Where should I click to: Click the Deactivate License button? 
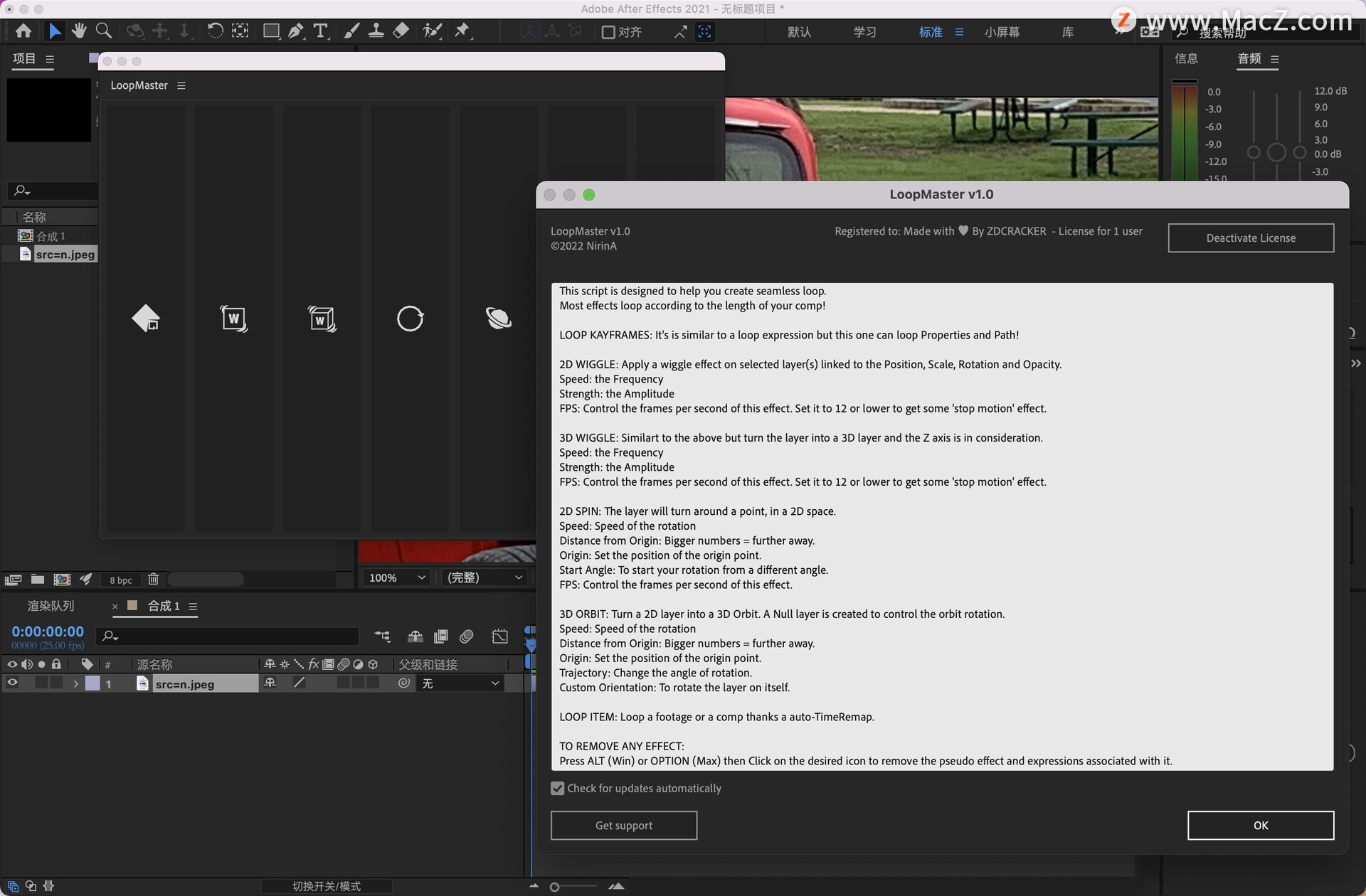(1250, 238)
